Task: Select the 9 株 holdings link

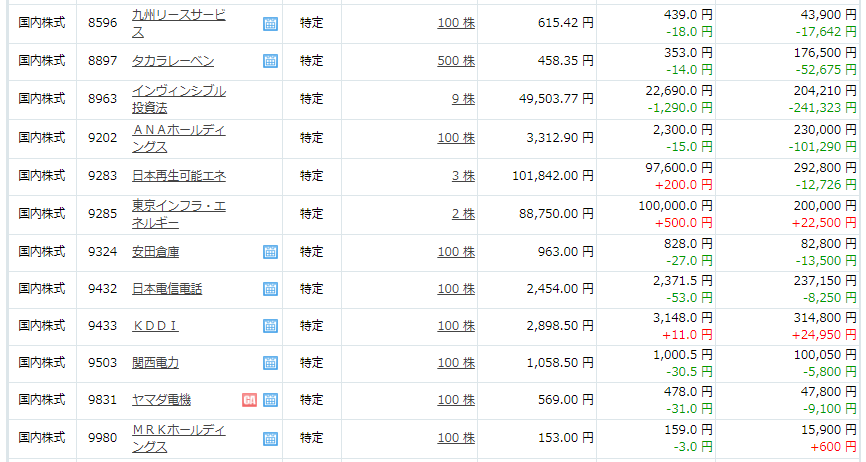Action: [462, 99]
